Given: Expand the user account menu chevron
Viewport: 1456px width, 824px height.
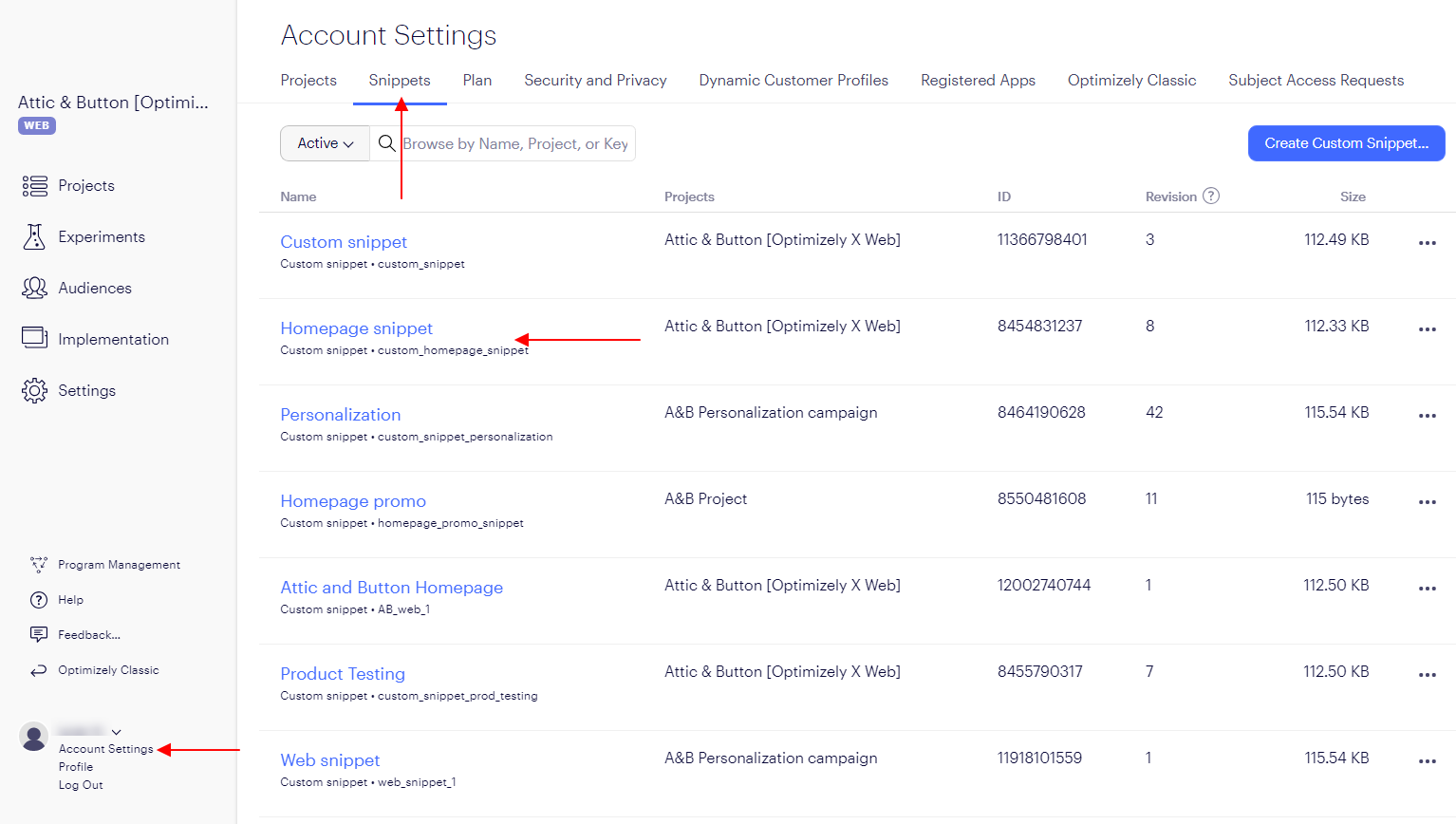Looking at the screenshot, I should point(117,732).
